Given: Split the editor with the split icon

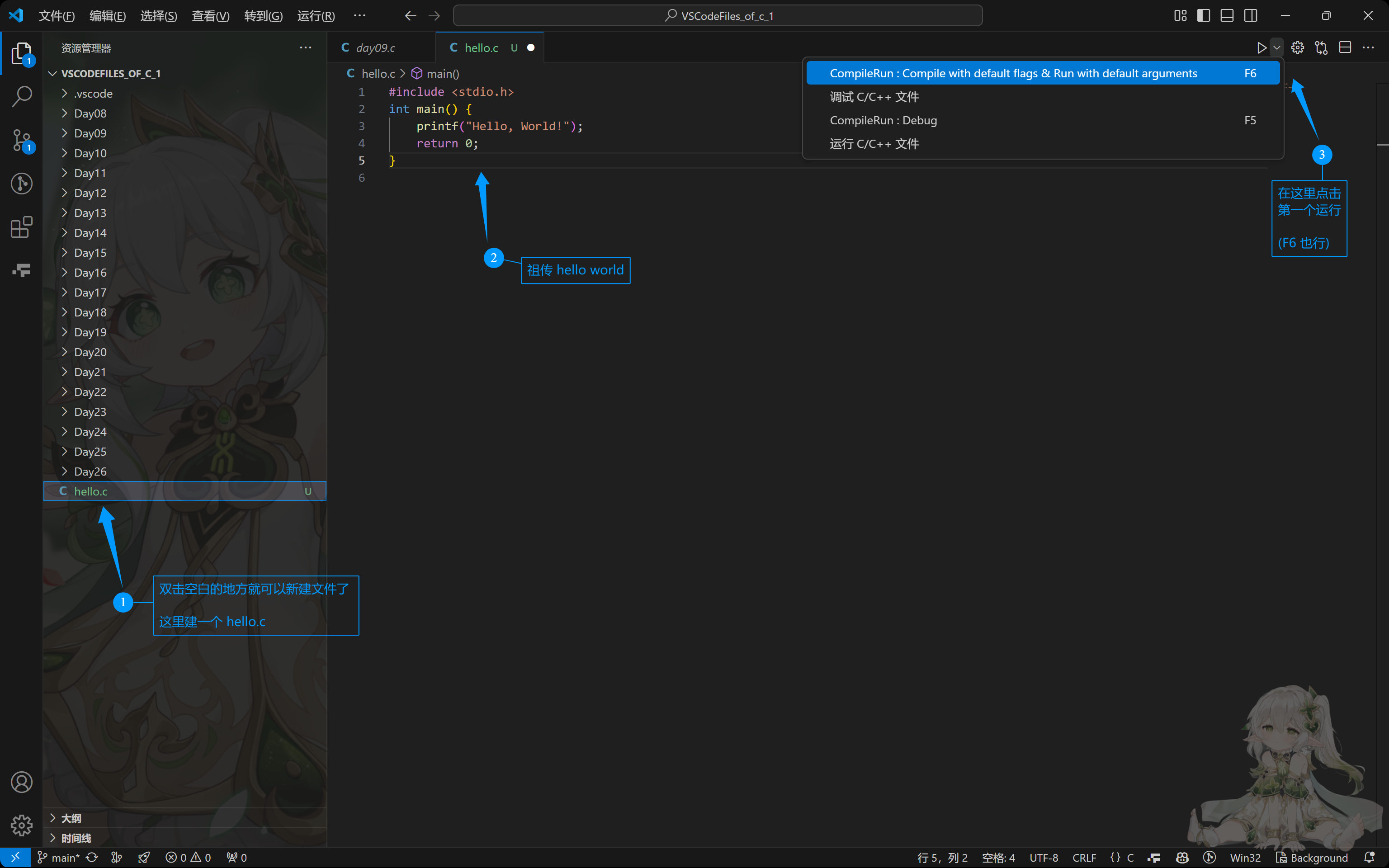Looking at the screenshot, I should (1345, 47).
